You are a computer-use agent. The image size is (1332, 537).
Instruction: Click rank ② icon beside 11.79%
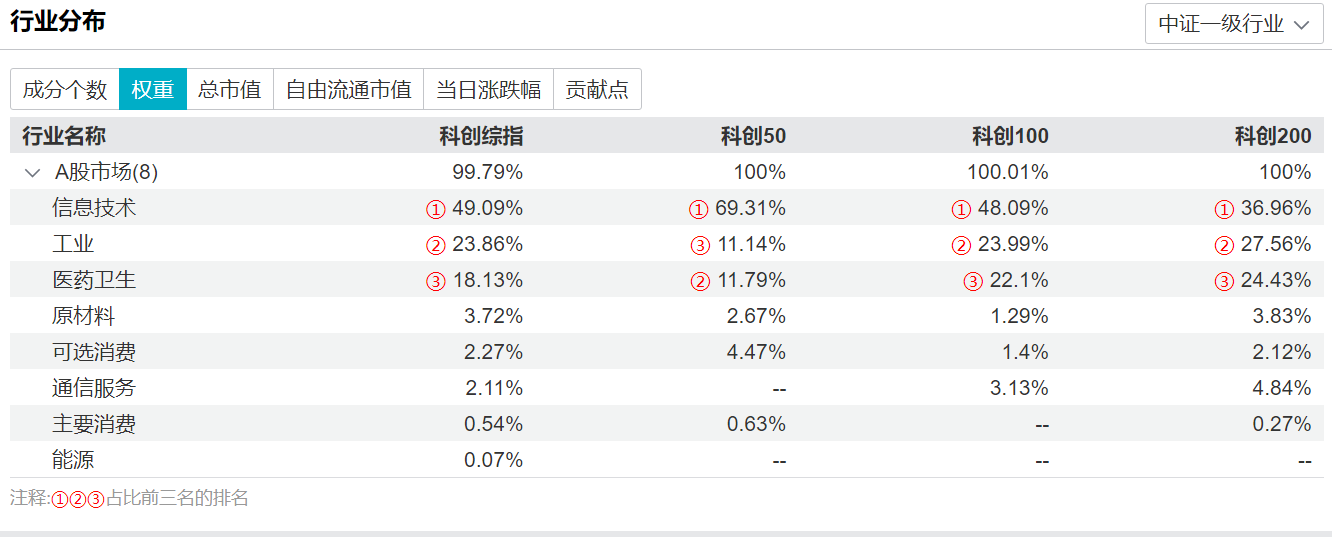(698, 281)
